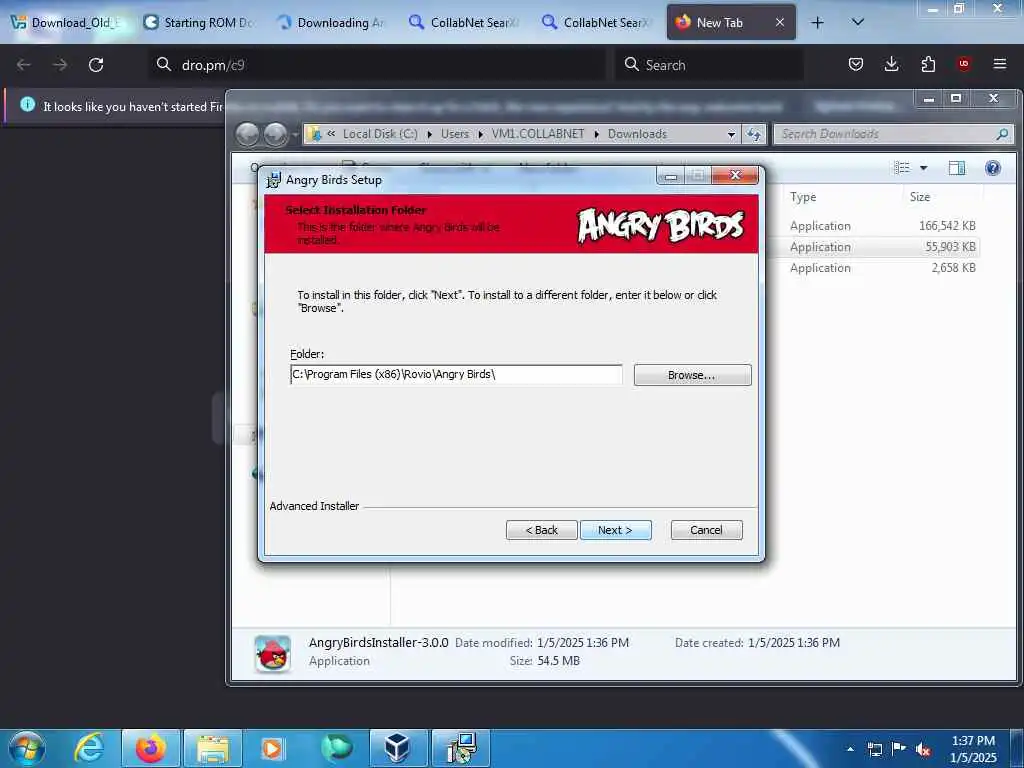1024x768 pixels.
Task: Click Explorer forward navigation button
Action: [x=275, y=134]
